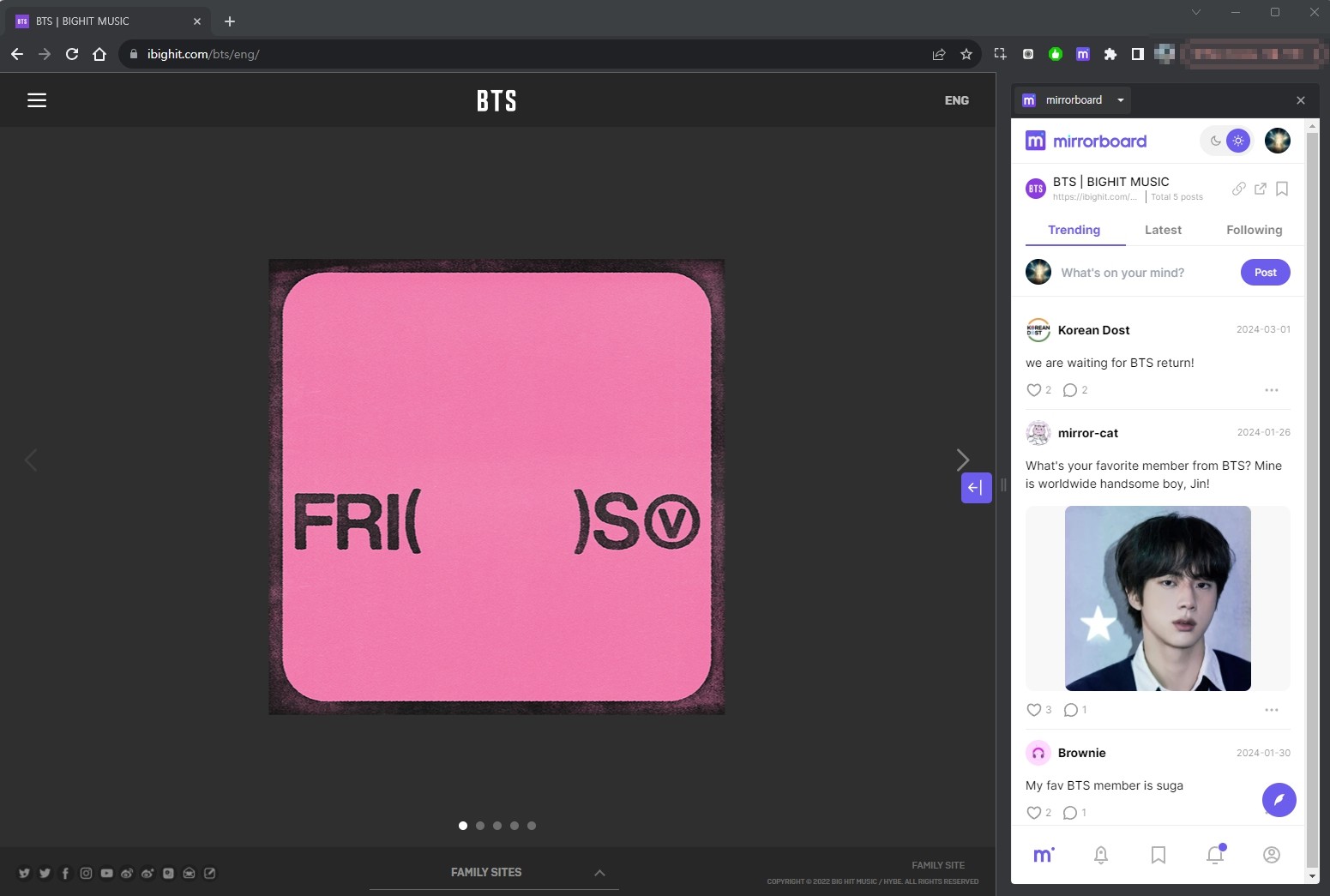
Task: Open the mirror-cat profile name
Action: (x=1088, y=433)
